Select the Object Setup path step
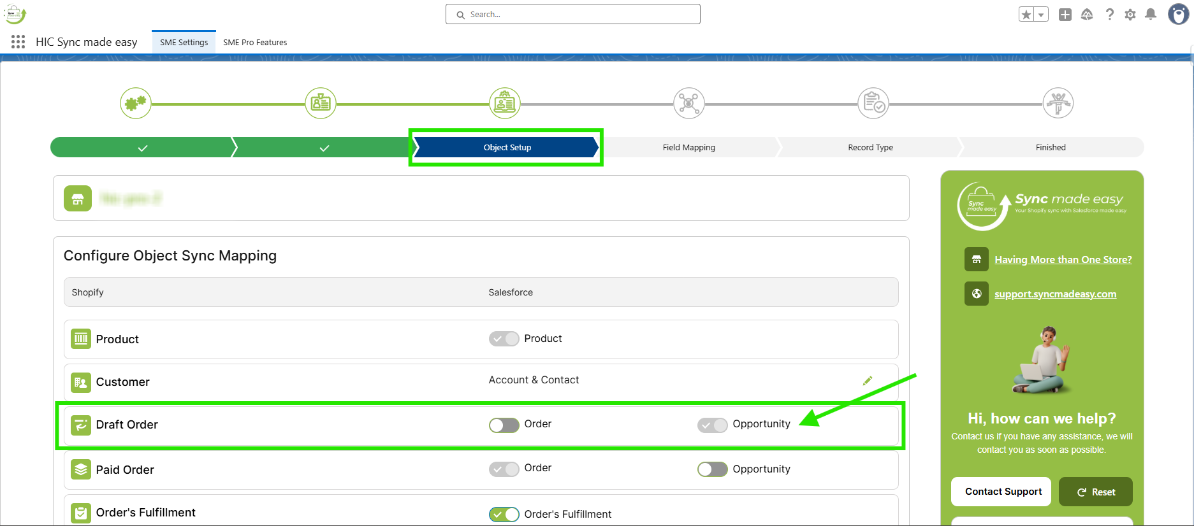The height and width of the screenshot is (526, 1194). click(x=507, y=148)
